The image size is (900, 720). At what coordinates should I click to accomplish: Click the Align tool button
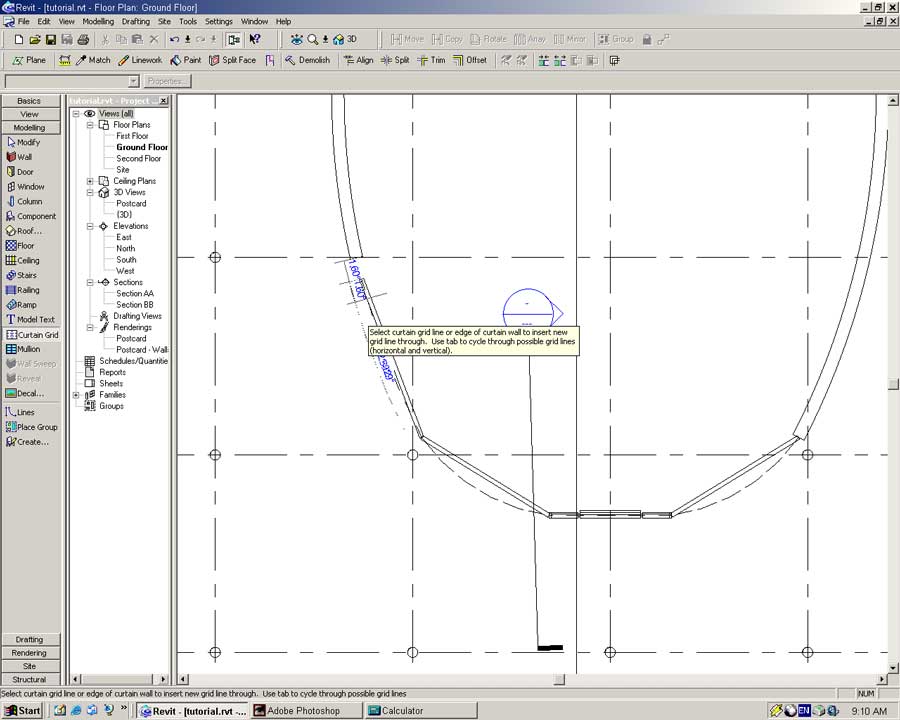click(358, 60)
